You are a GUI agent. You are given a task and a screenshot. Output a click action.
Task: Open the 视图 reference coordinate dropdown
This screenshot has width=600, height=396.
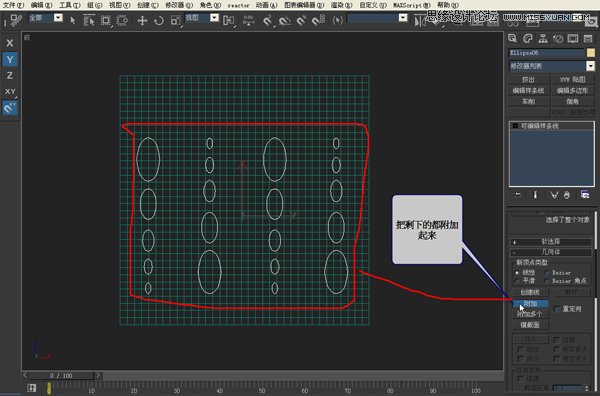click(x=214, y=18)
